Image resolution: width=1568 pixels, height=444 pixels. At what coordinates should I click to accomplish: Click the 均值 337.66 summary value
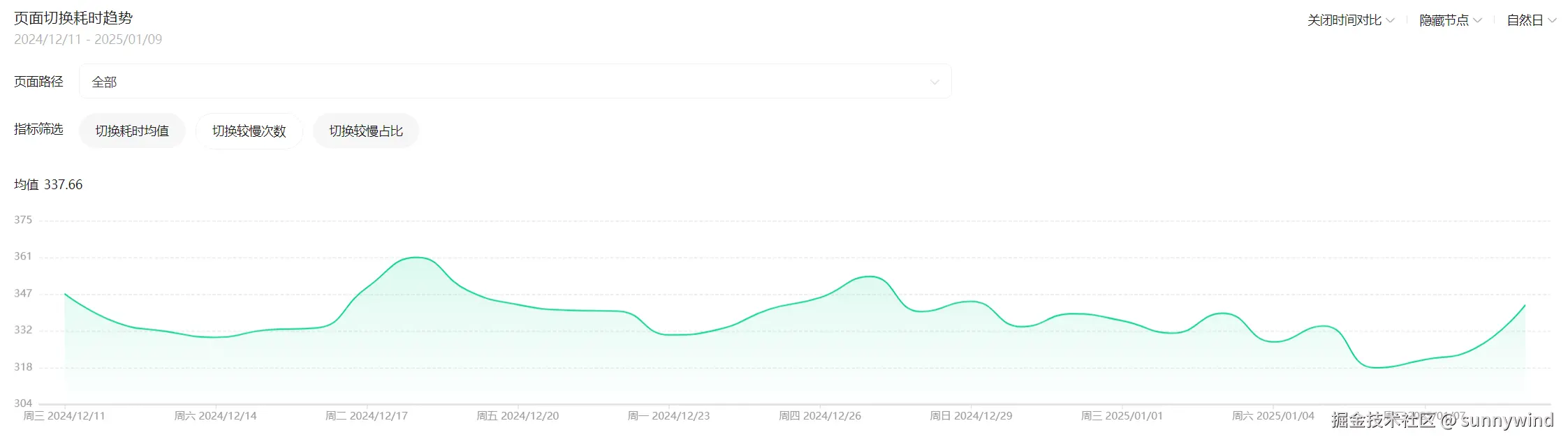48,185
